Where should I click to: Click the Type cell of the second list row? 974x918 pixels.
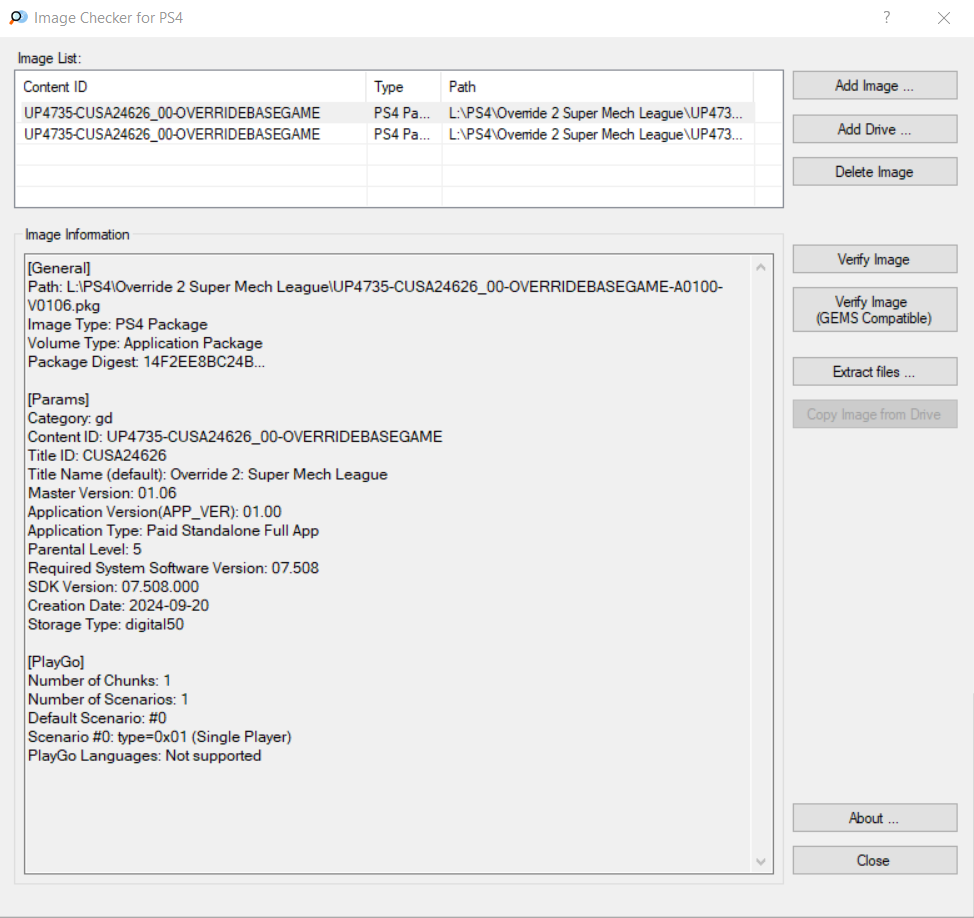403,134
